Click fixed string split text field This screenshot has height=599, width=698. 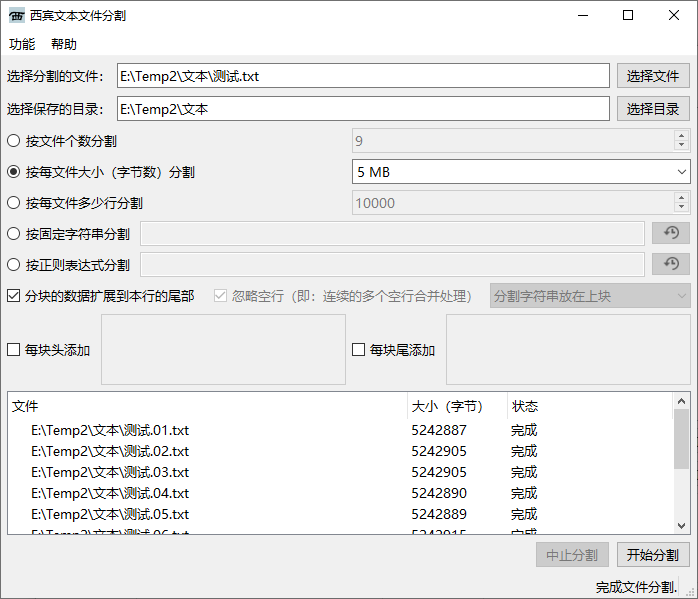[392, 234]
